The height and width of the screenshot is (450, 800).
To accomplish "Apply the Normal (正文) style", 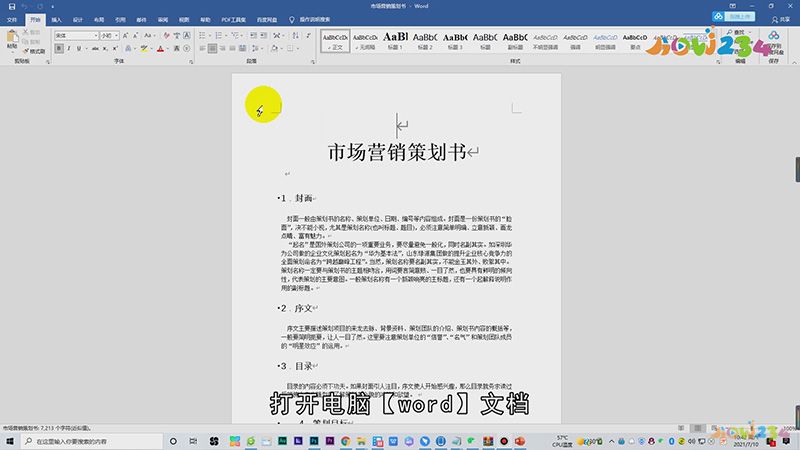I will [335, 41].
